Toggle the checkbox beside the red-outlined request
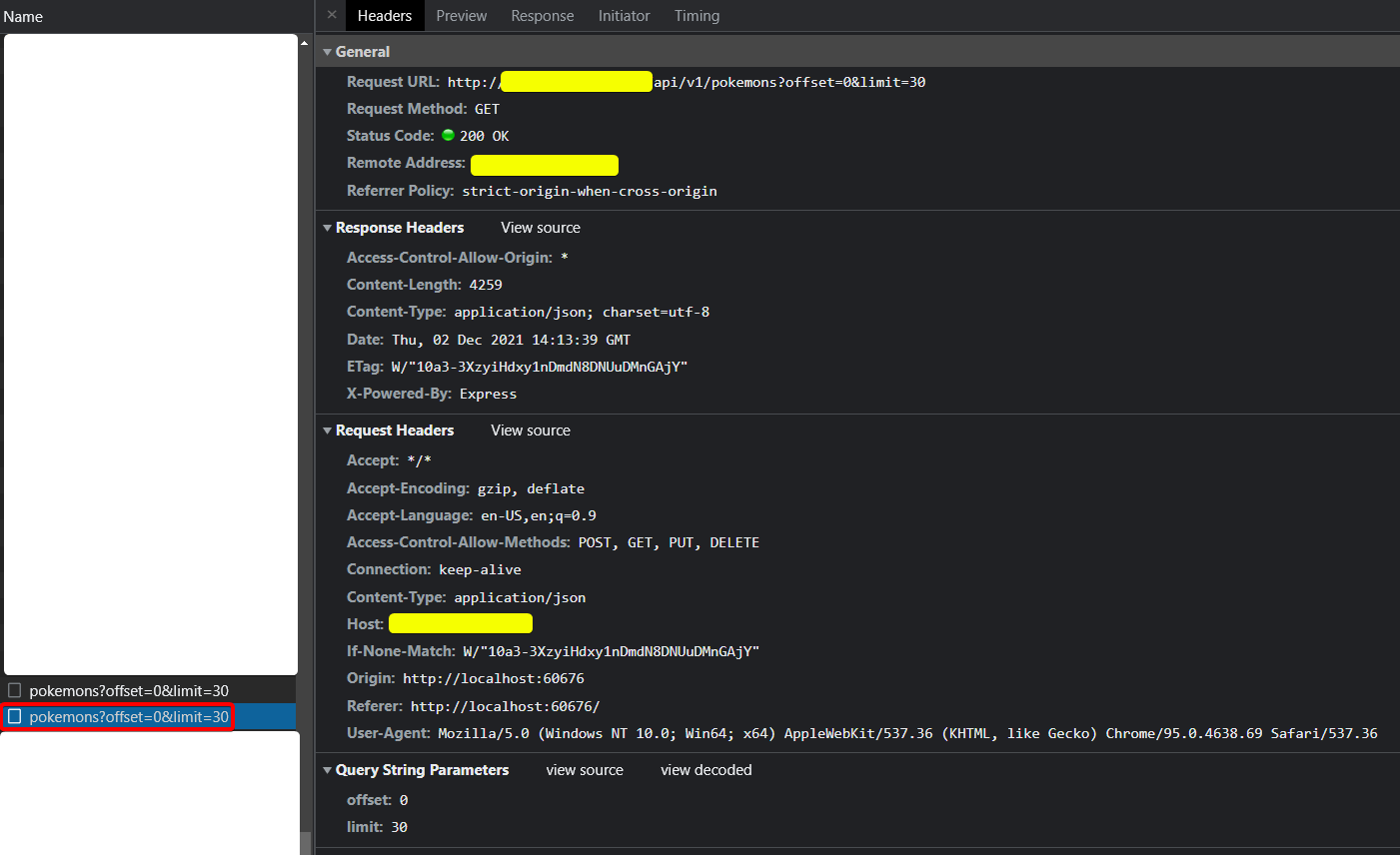 14,716
